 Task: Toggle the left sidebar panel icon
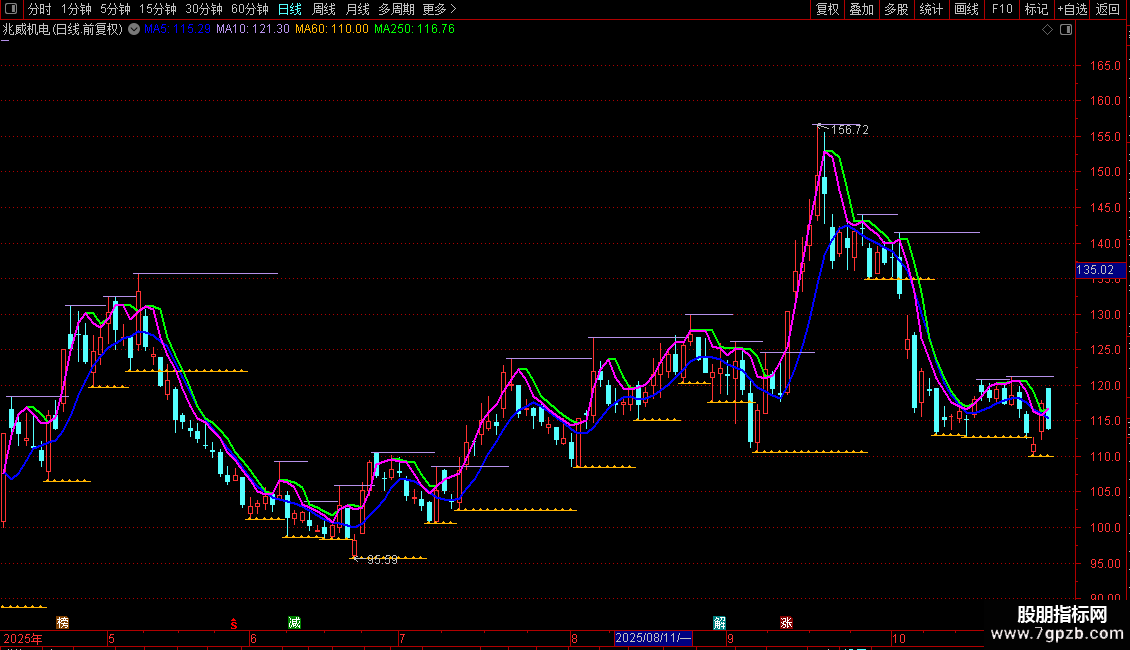pos(11,9)
